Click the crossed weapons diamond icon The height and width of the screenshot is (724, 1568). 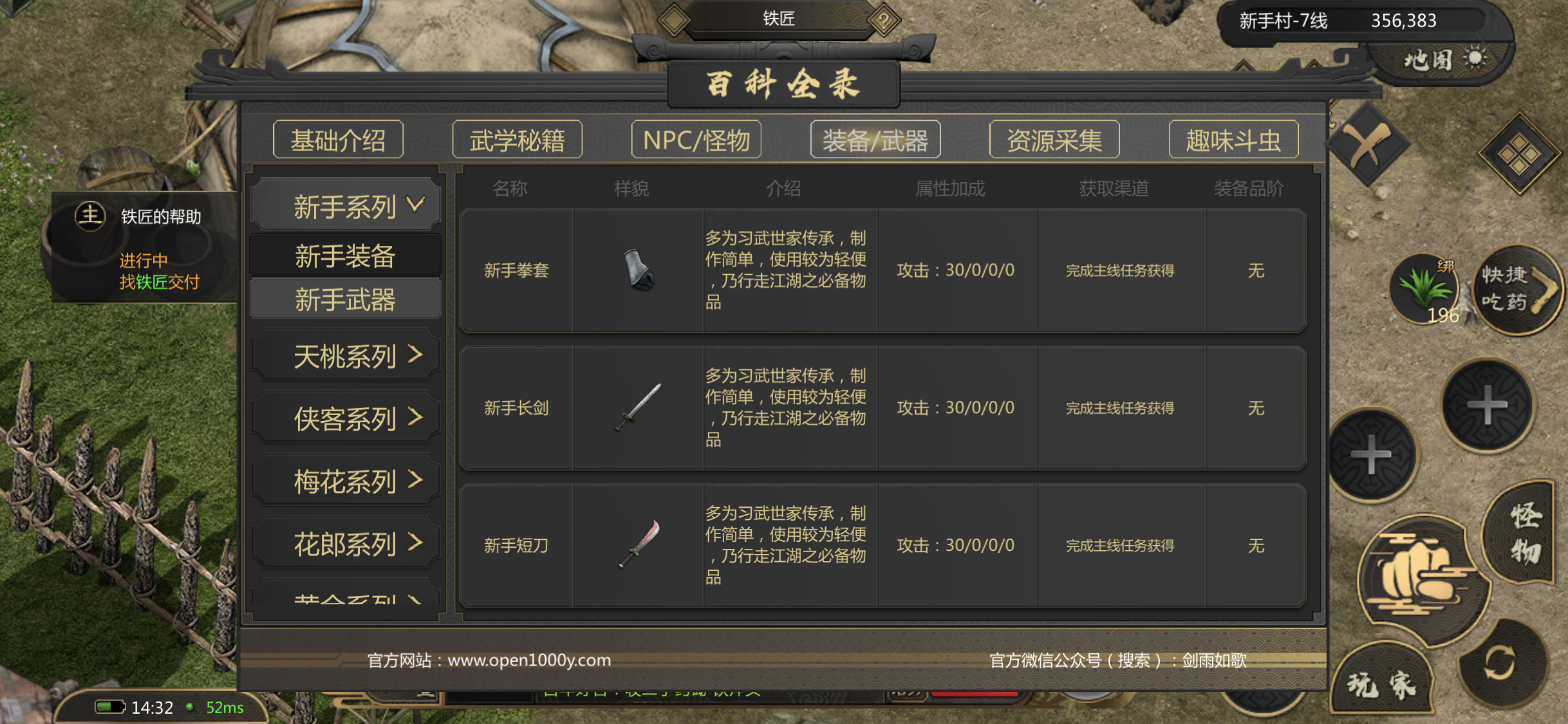point(1368,145)
